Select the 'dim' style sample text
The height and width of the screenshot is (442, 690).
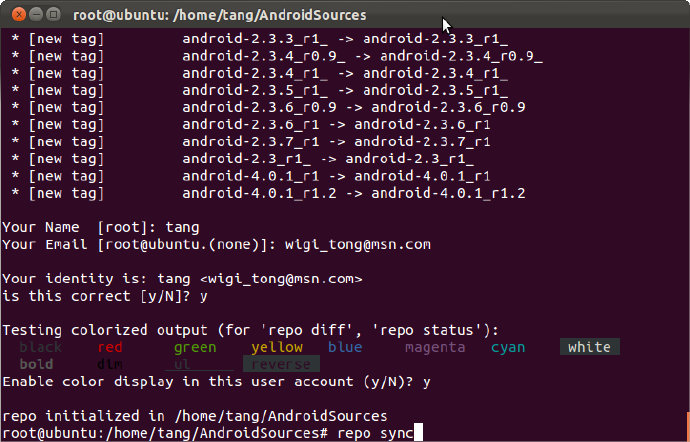pyautogui.click(x=110, y=364)
